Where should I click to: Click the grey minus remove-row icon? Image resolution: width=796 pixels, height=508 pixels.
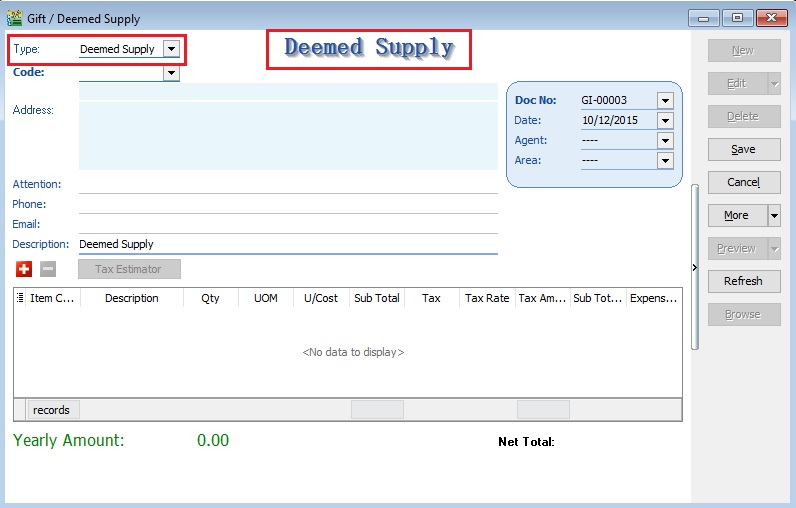(x=48, y=269)
